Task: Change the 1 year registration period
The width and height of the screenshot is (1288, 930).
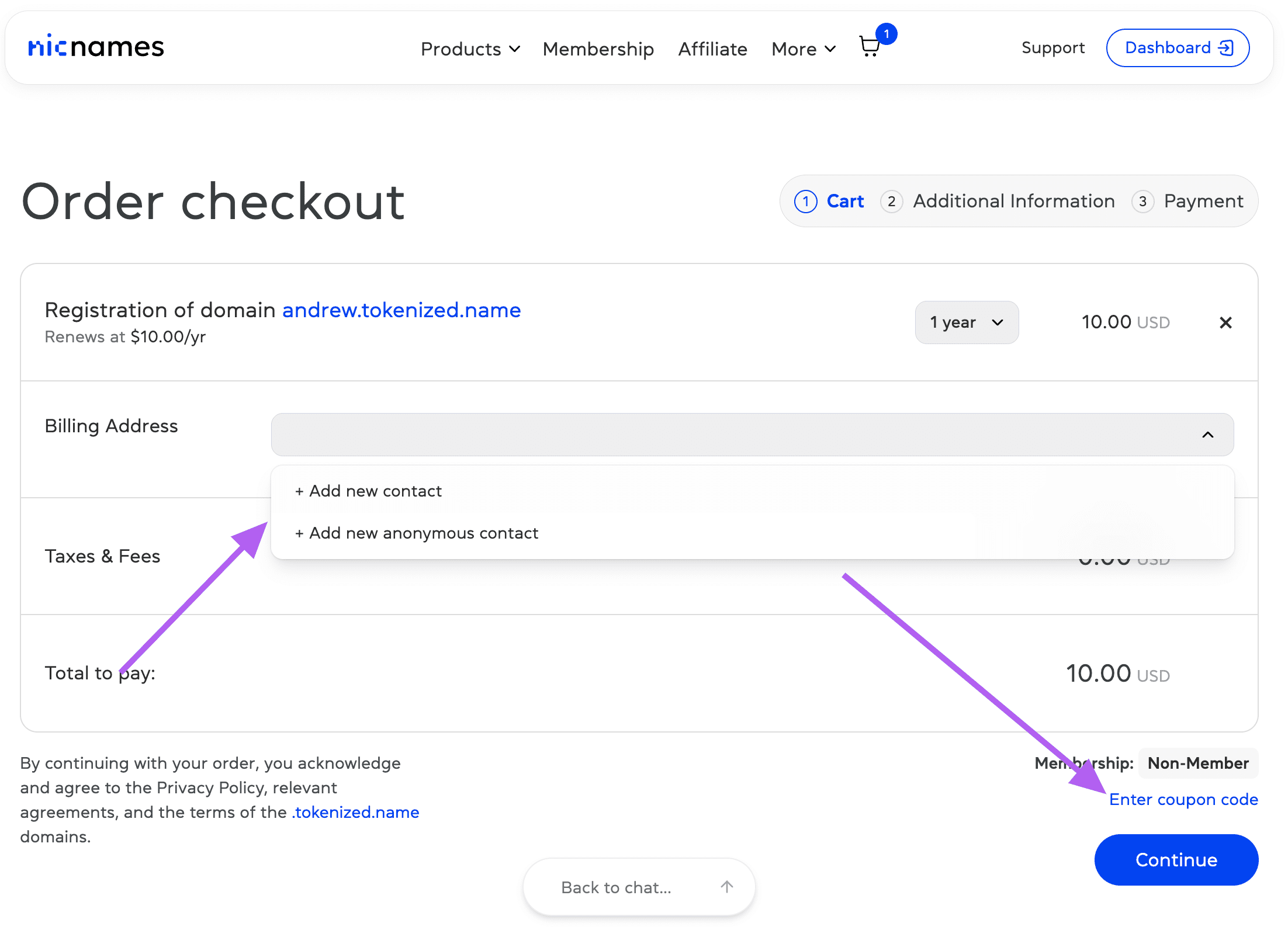Action: point(967,322)
